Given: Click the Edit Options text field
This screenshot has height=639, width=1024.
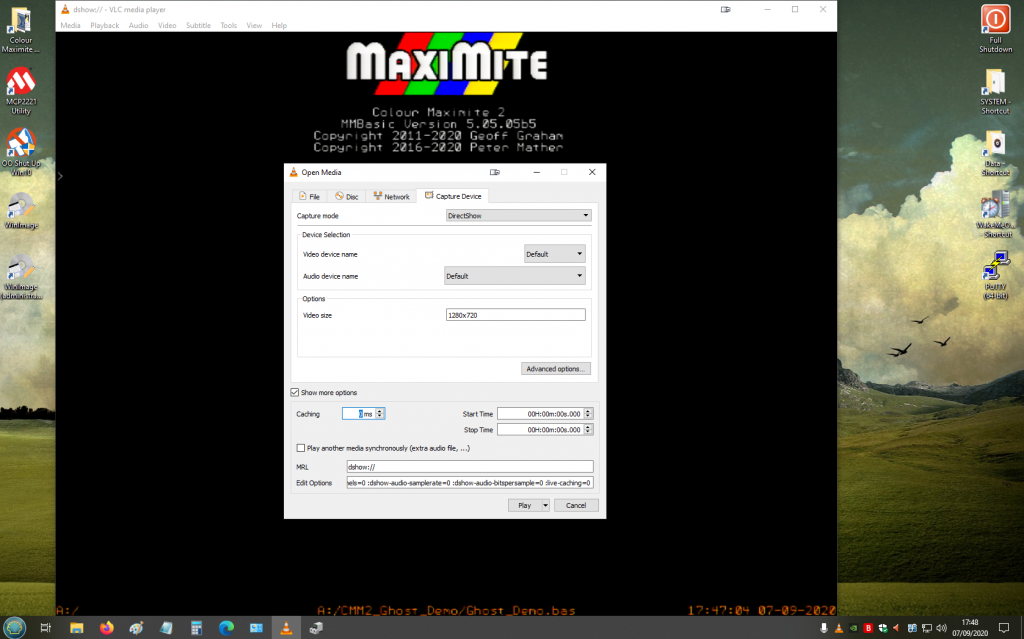Looking at the screenshot, I should [x=470, y=483].
